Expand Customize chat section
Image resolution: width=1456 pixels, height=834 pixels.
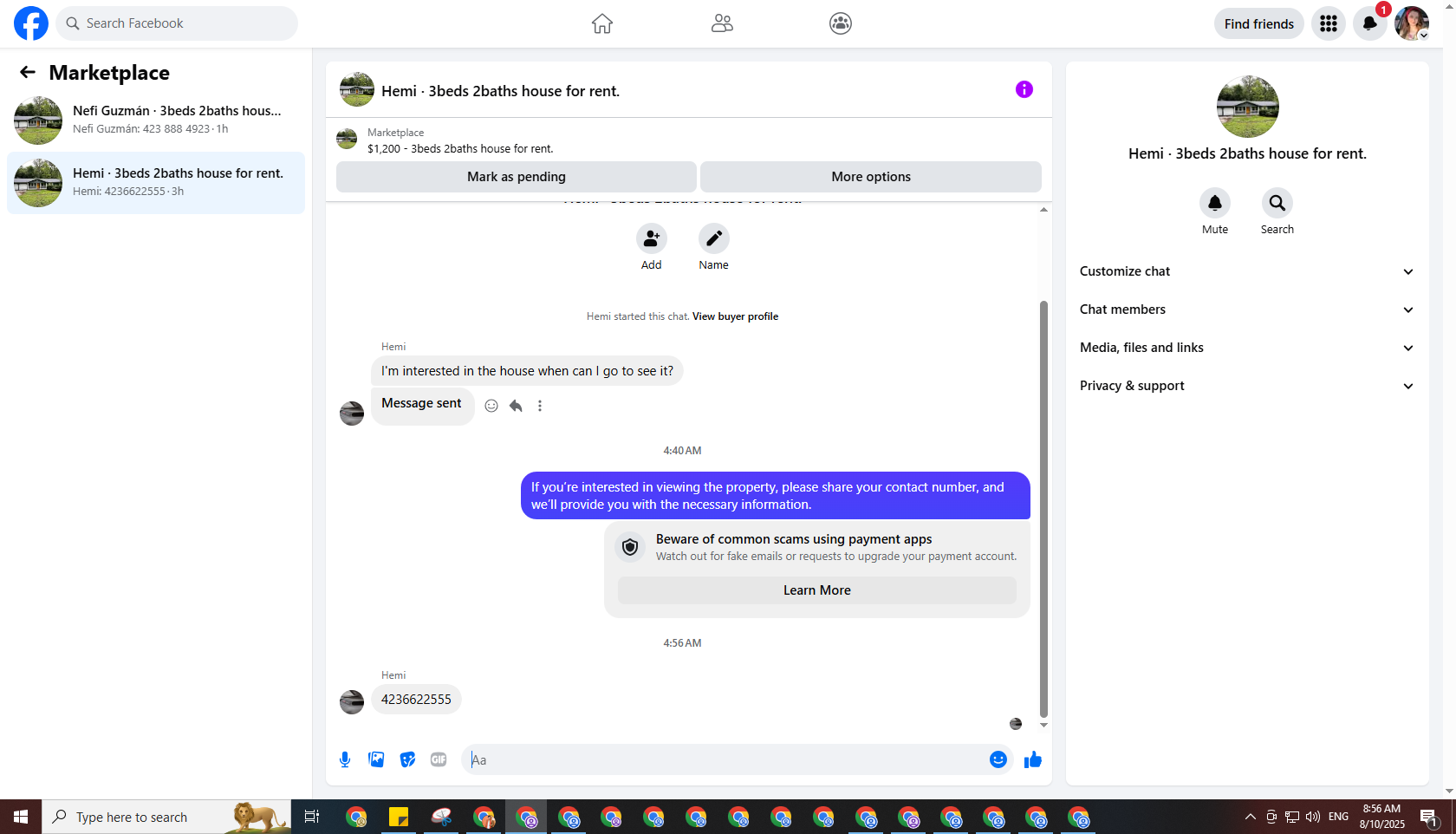pyautogui.click(x=1247, y=271)
